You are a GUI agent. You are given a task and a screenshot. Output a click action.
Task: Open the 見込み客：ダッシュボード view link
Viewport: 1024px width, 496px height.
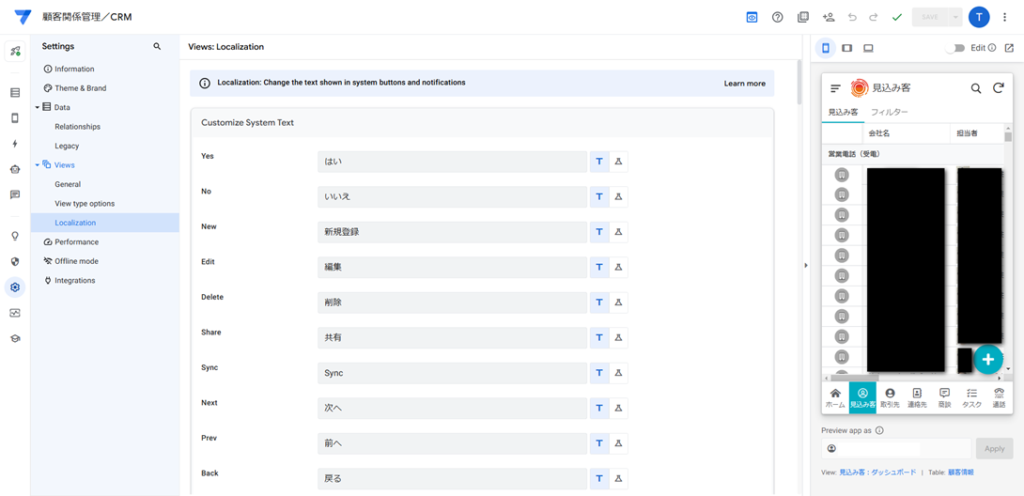point(878,472)
